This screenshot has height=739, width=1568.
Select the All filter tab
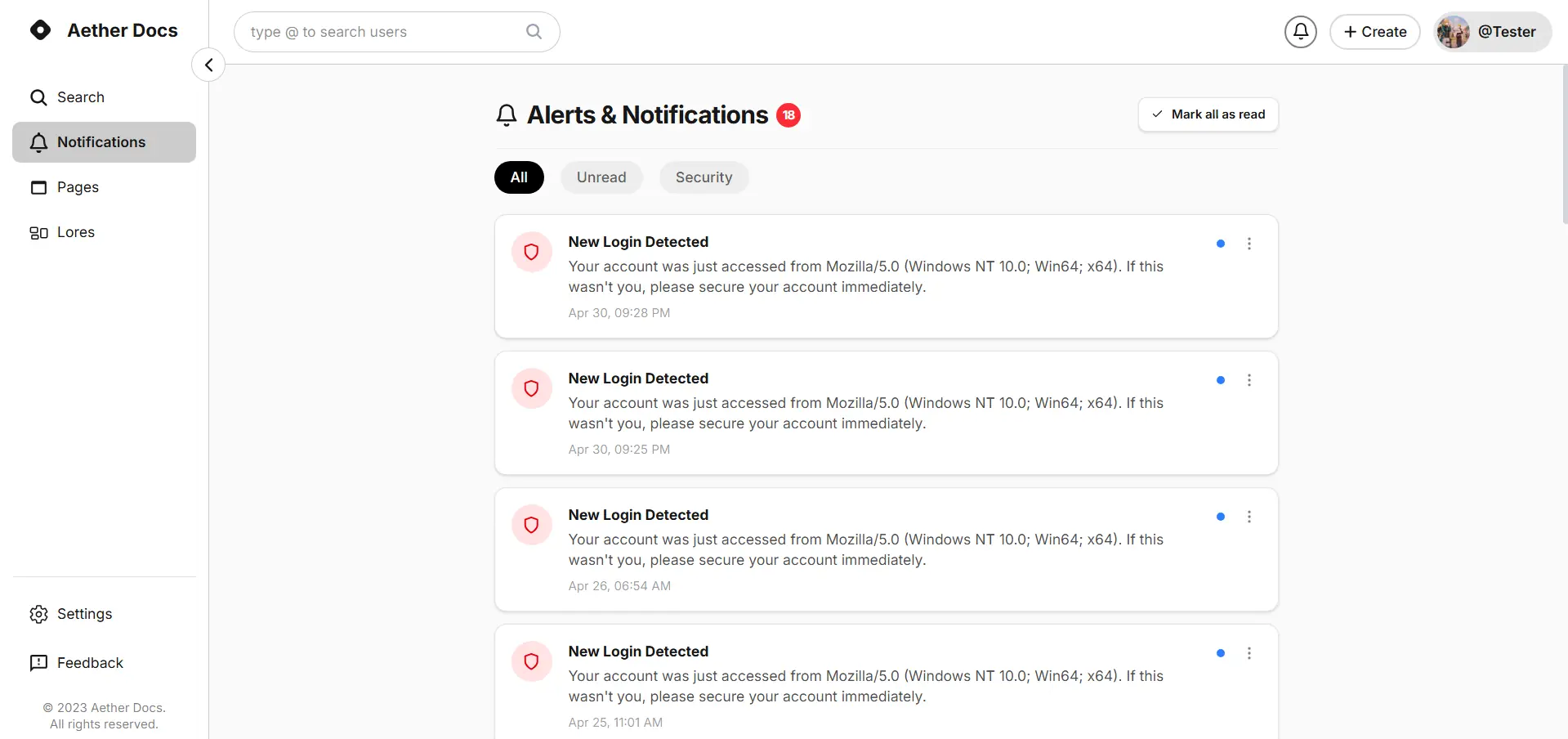(519, 177)
